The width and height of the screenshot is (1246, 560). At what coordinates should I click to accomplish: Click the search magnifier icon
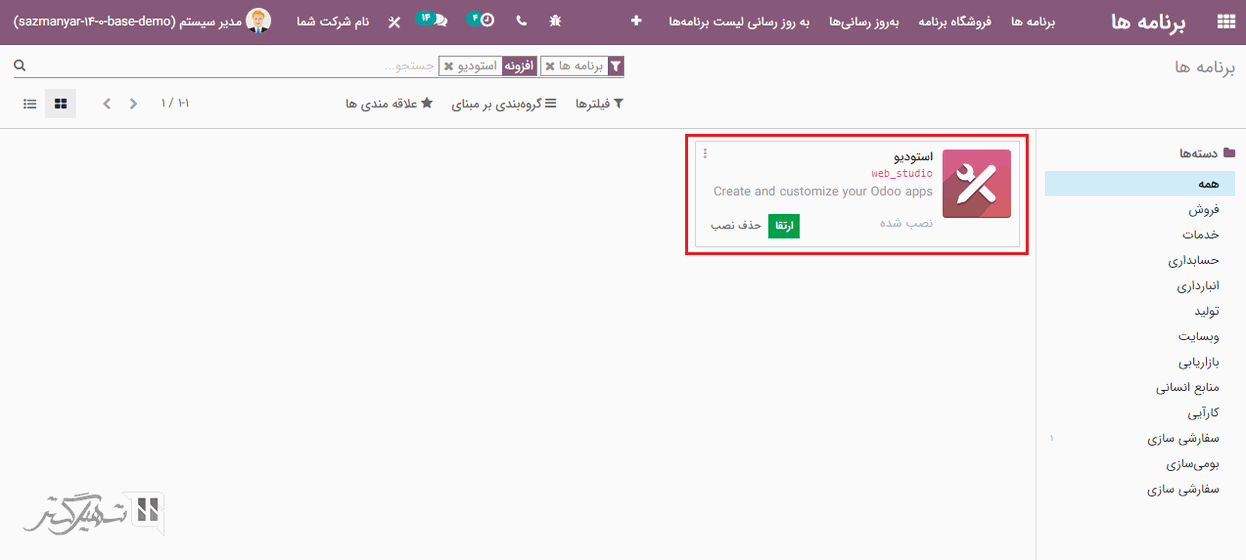coord(19,66)
